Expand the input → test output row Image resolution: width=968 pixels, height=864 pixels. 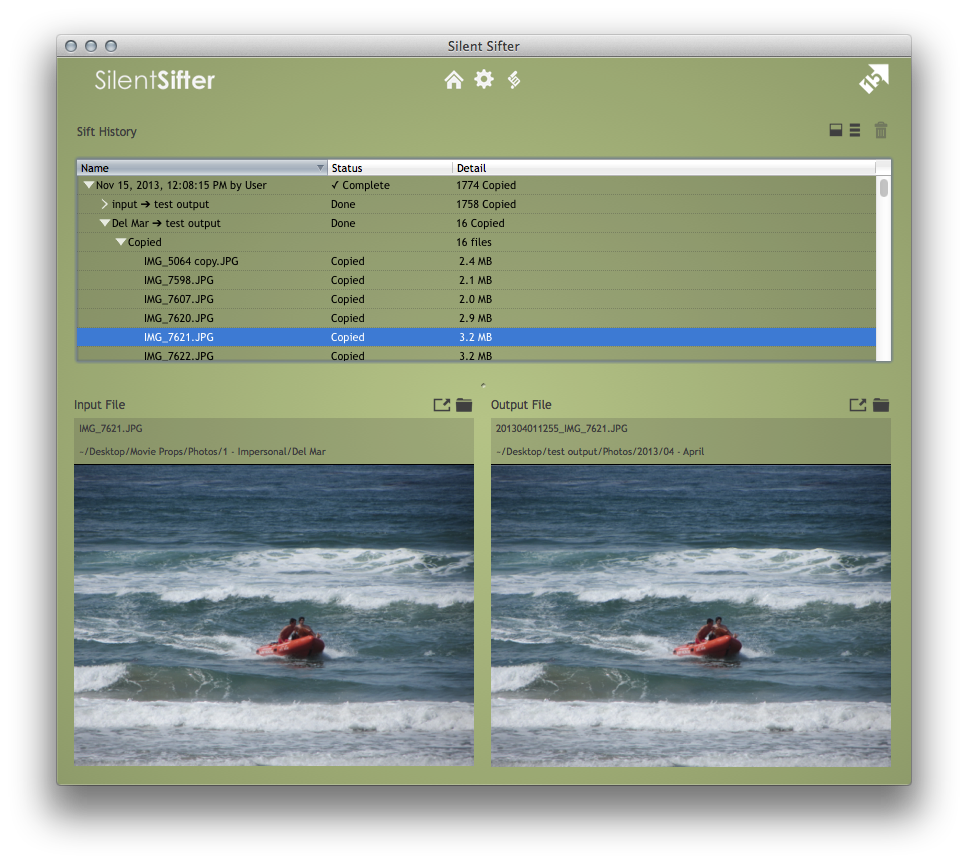point(104,204)
